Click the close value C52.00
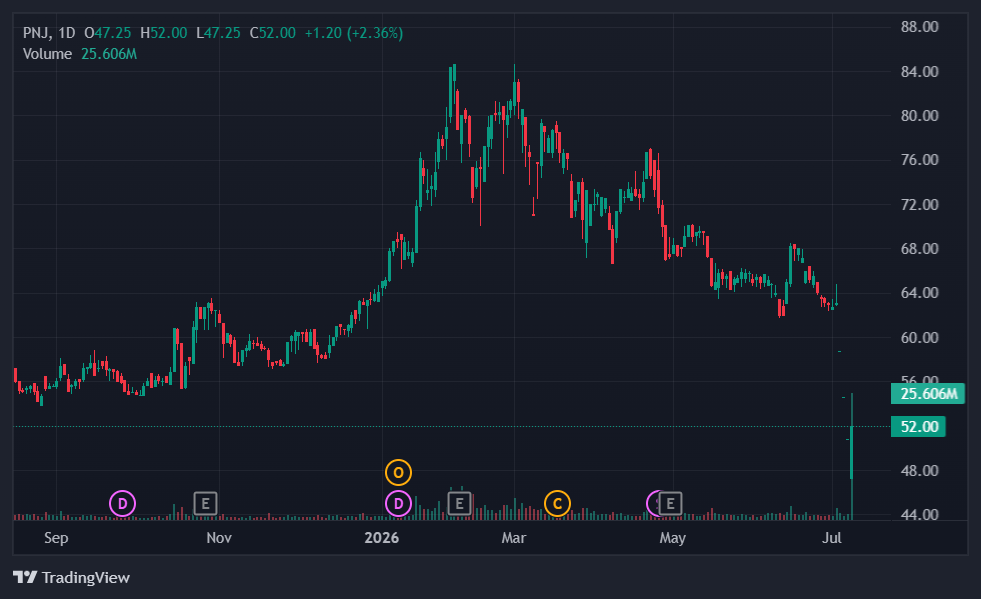Screen dimensions: 981x599 click(x=273, y=33)
